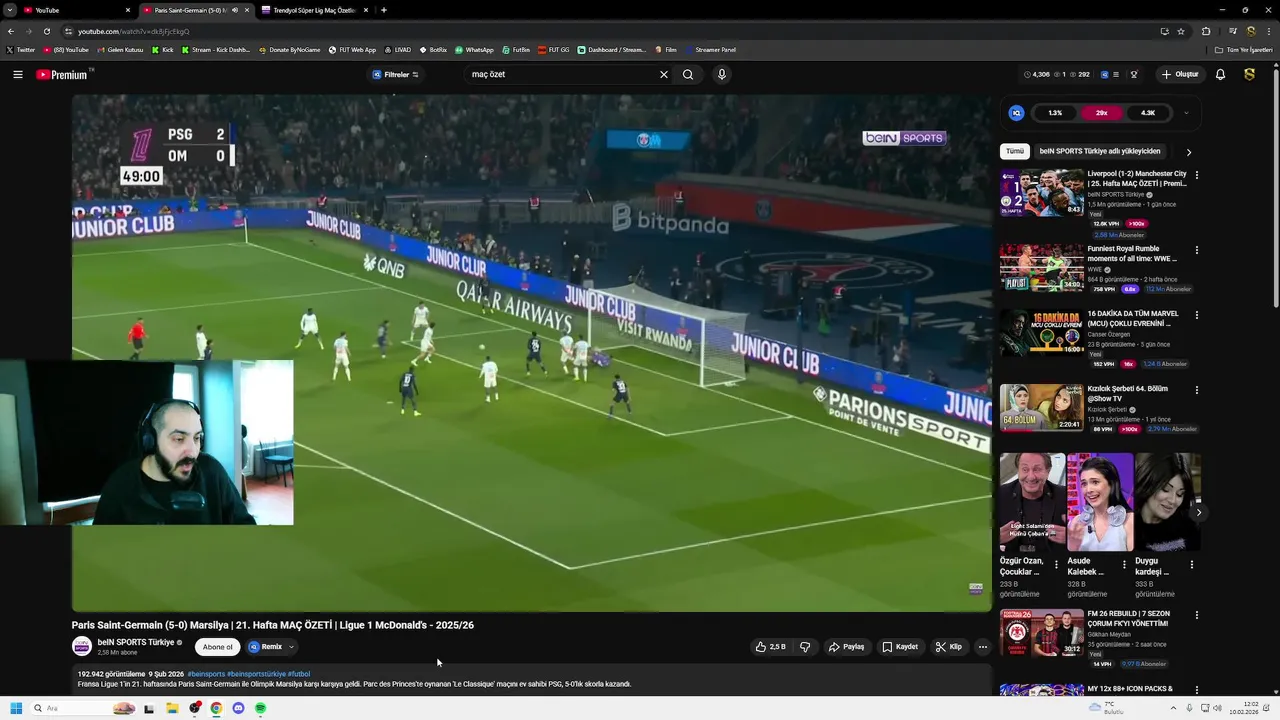Open the account avatar menu on YouTube

point(1249,74)
